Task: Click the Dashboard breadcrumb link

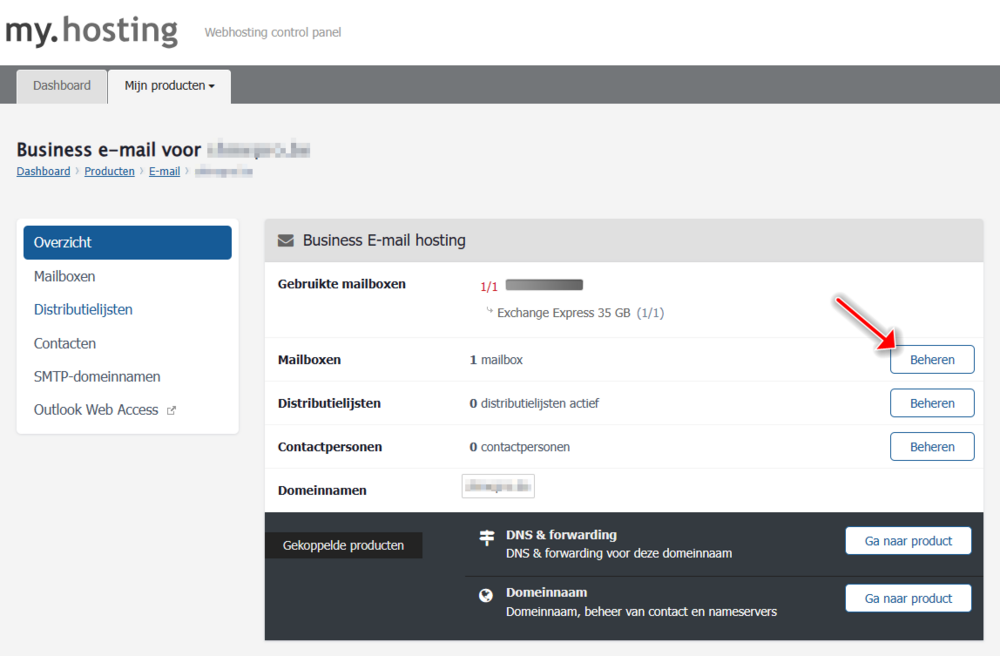Action: 43,172
